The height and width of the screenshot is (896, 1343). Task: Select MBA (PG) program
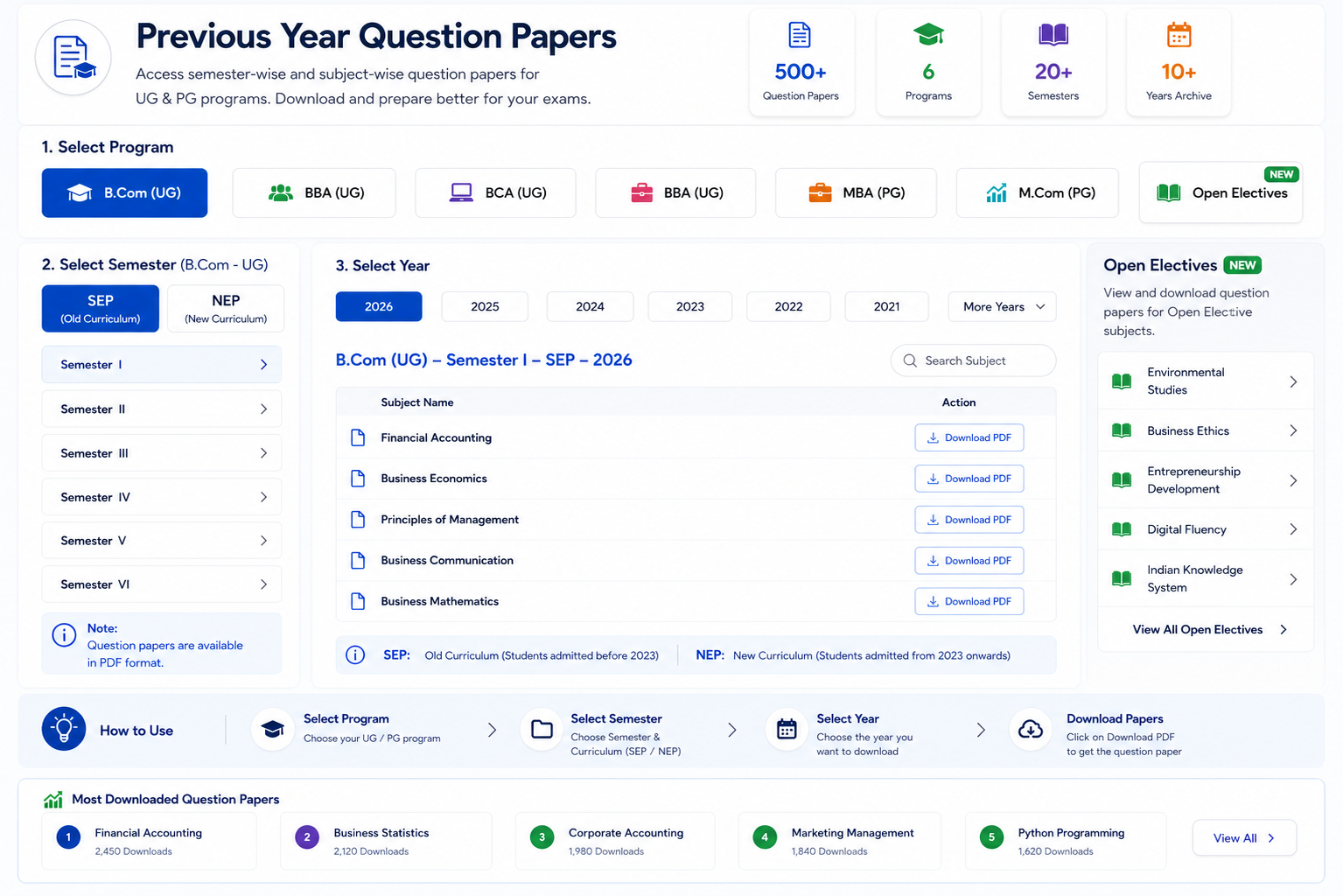[x=856, y=192]
